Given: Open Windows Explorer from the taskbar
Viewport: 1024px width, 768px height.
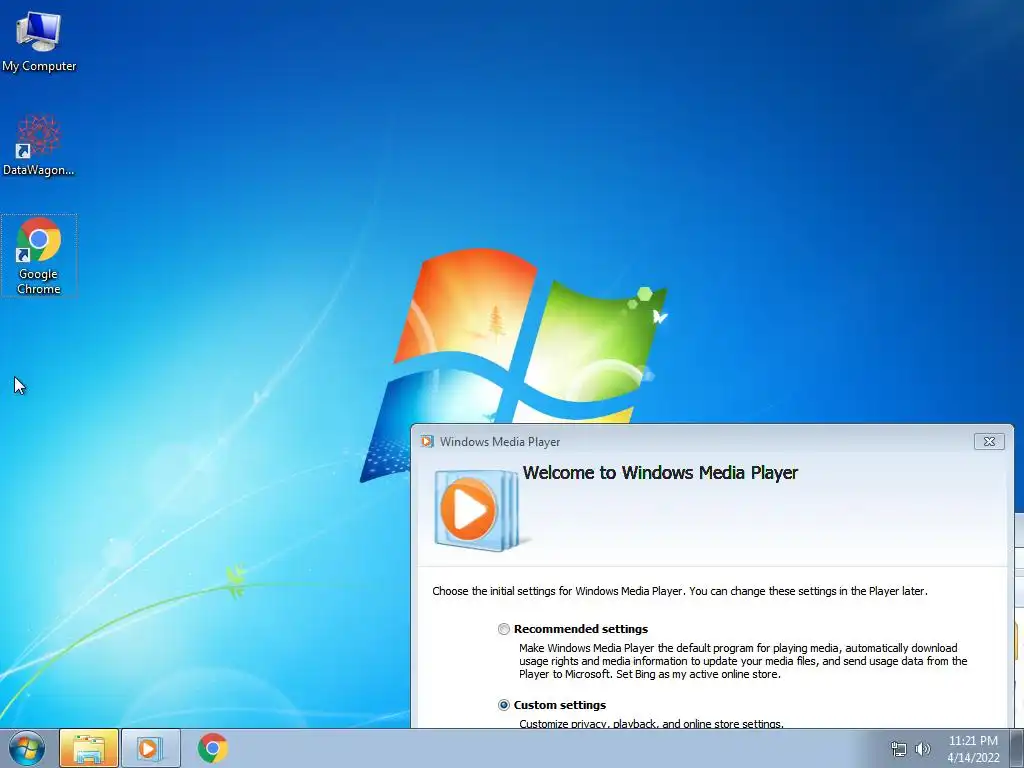Looking at the screenshot, I should [89, 748].
